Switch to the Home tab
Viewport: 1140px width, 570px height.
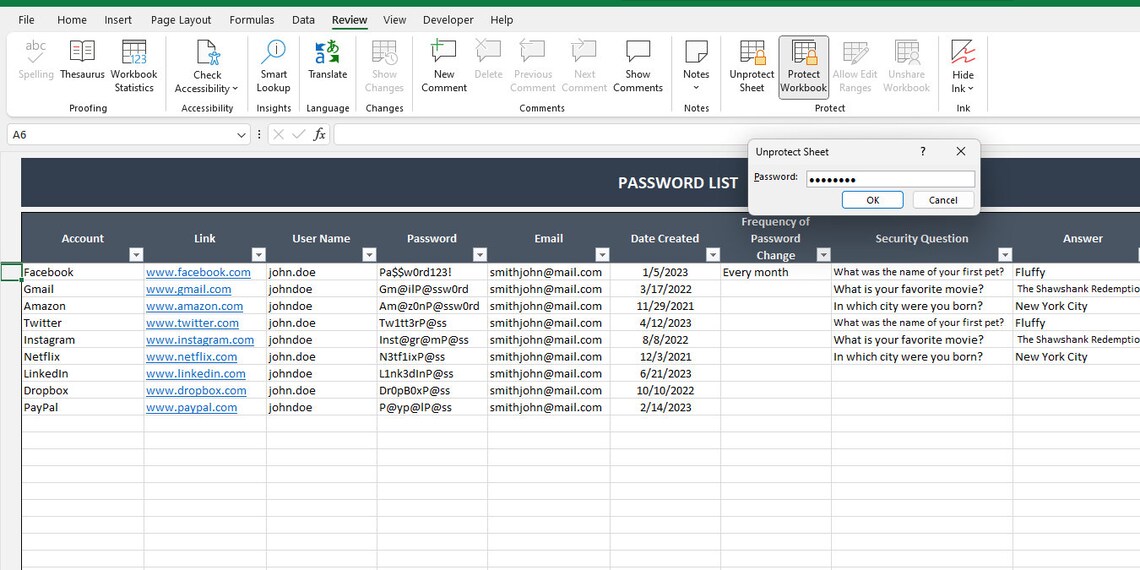[x=72, y=20]
